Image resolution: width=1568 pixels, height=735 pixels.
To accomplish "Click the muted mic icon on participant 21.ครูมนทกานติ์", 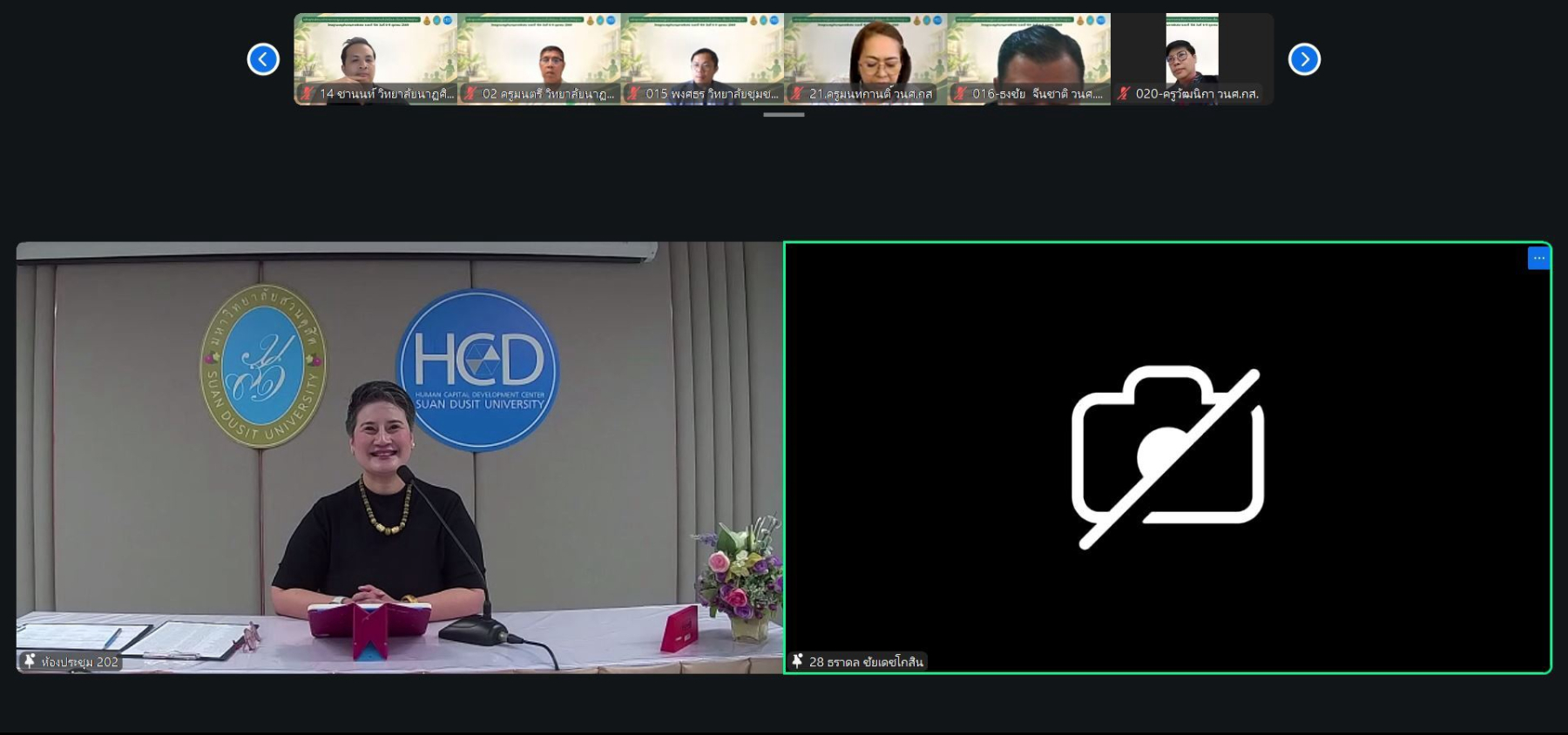I will click(797, 93).
